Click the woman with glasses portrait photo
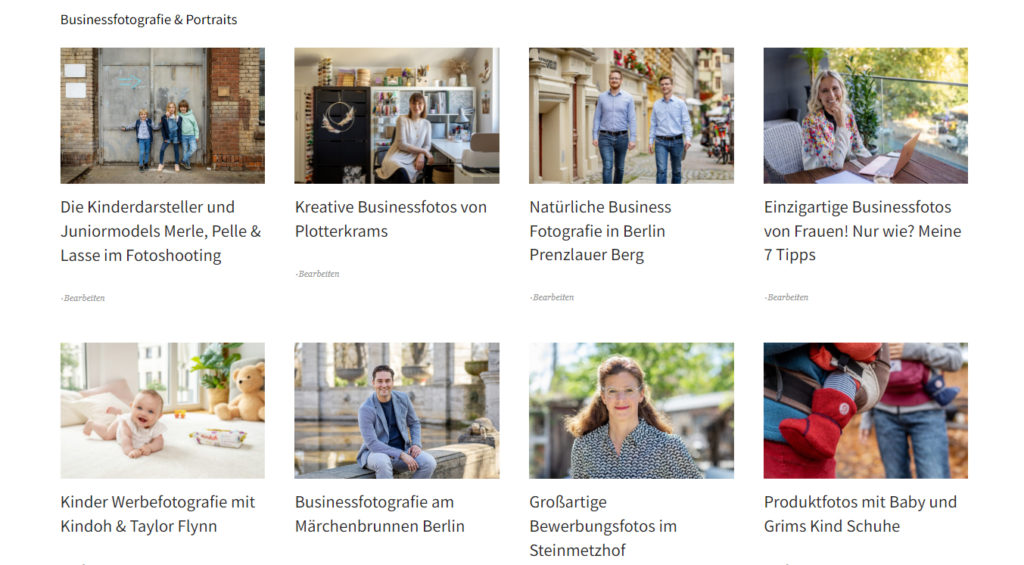Image resolution: width=1024 pixels, height=565 pixels. pyautogui.click(x=632, y=411)
